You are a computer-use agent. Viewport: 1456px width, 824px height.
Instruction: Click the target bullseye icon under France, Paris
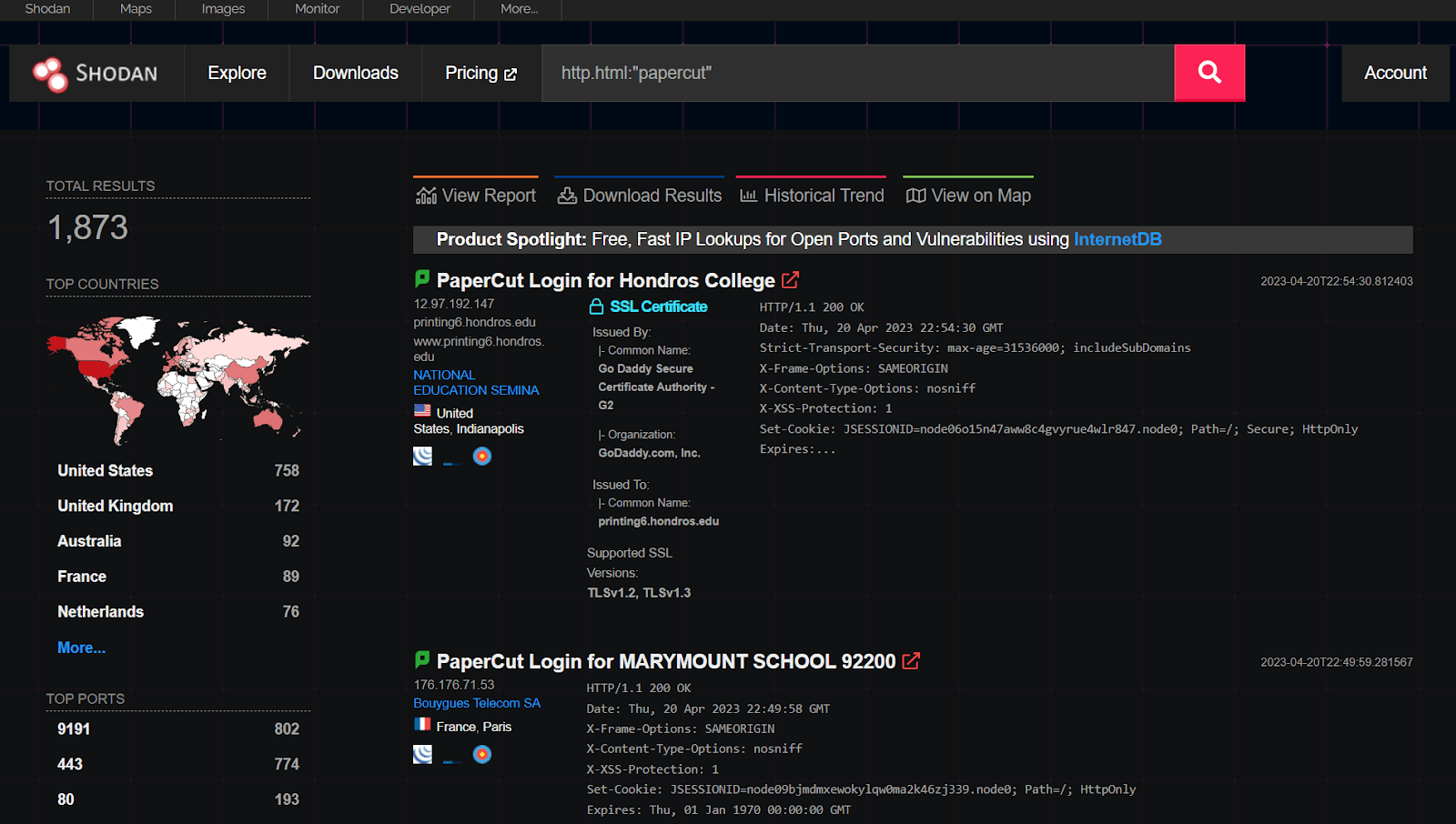pos(482,754)
